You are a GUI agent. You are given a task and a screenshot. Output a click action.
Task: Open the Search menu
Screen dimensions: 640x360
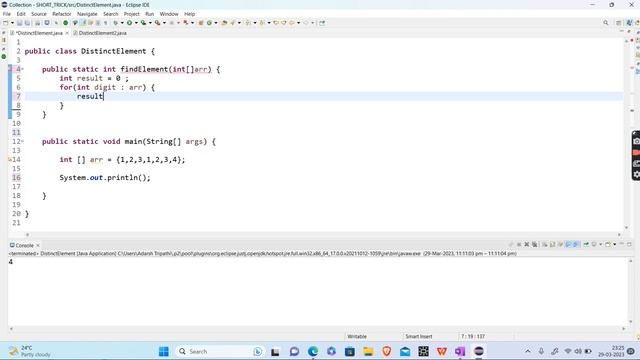pyautogui.click(x=111, y=14)
